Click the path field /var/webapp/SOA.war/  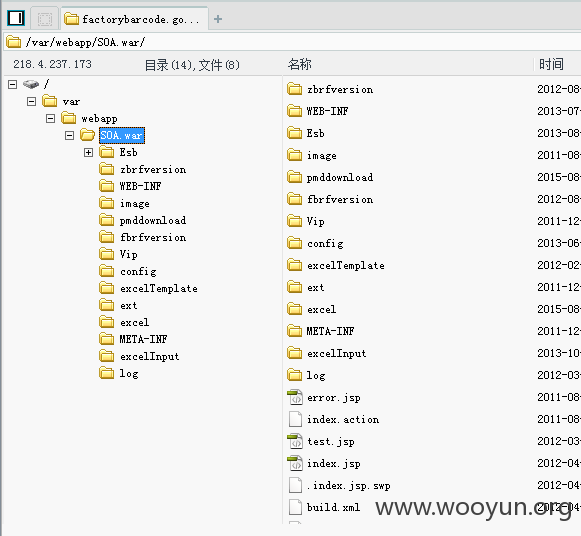point(293,42)
